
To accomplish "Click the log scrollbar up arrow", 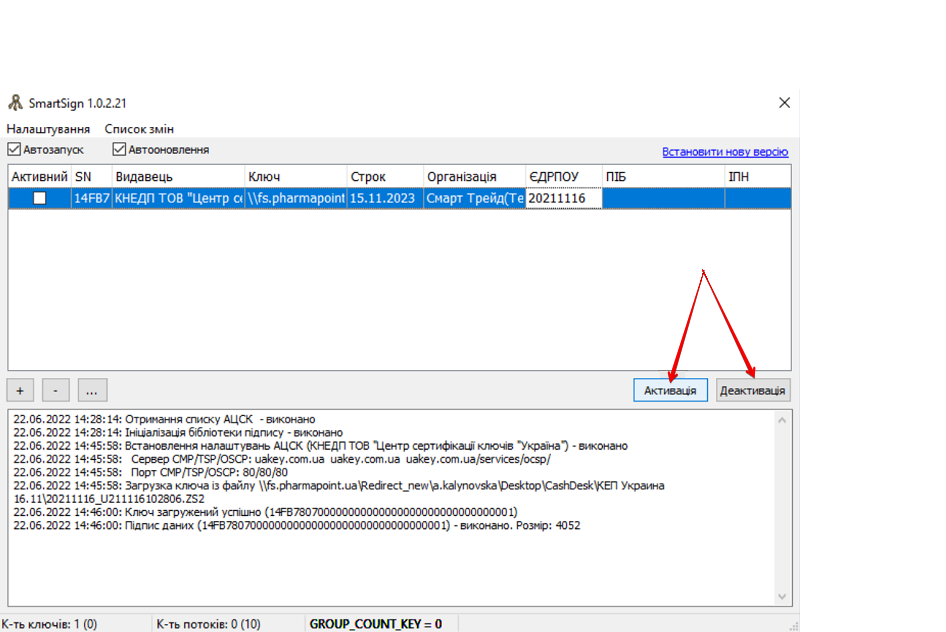I will (783, 421).
